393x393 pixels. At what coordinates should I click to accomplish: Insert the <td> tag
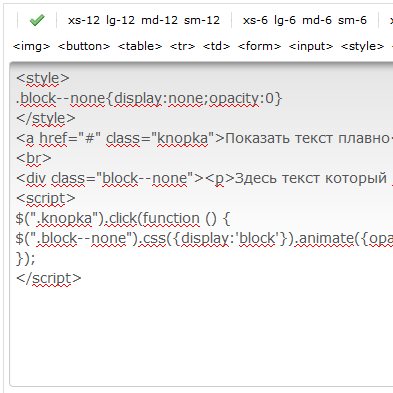tap(216, 46)
